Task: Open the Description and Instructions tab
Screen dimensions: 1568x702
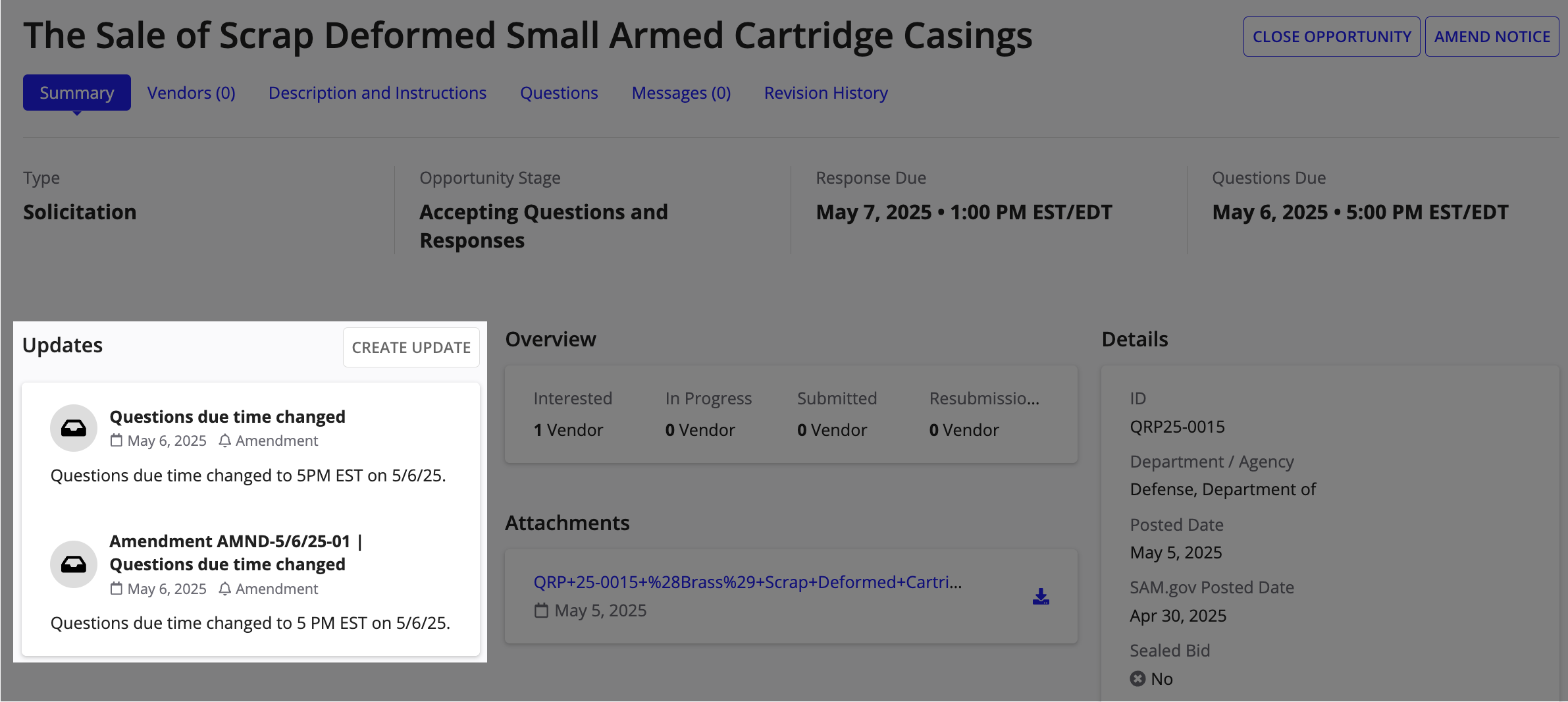Action: (x=378, y=93)
